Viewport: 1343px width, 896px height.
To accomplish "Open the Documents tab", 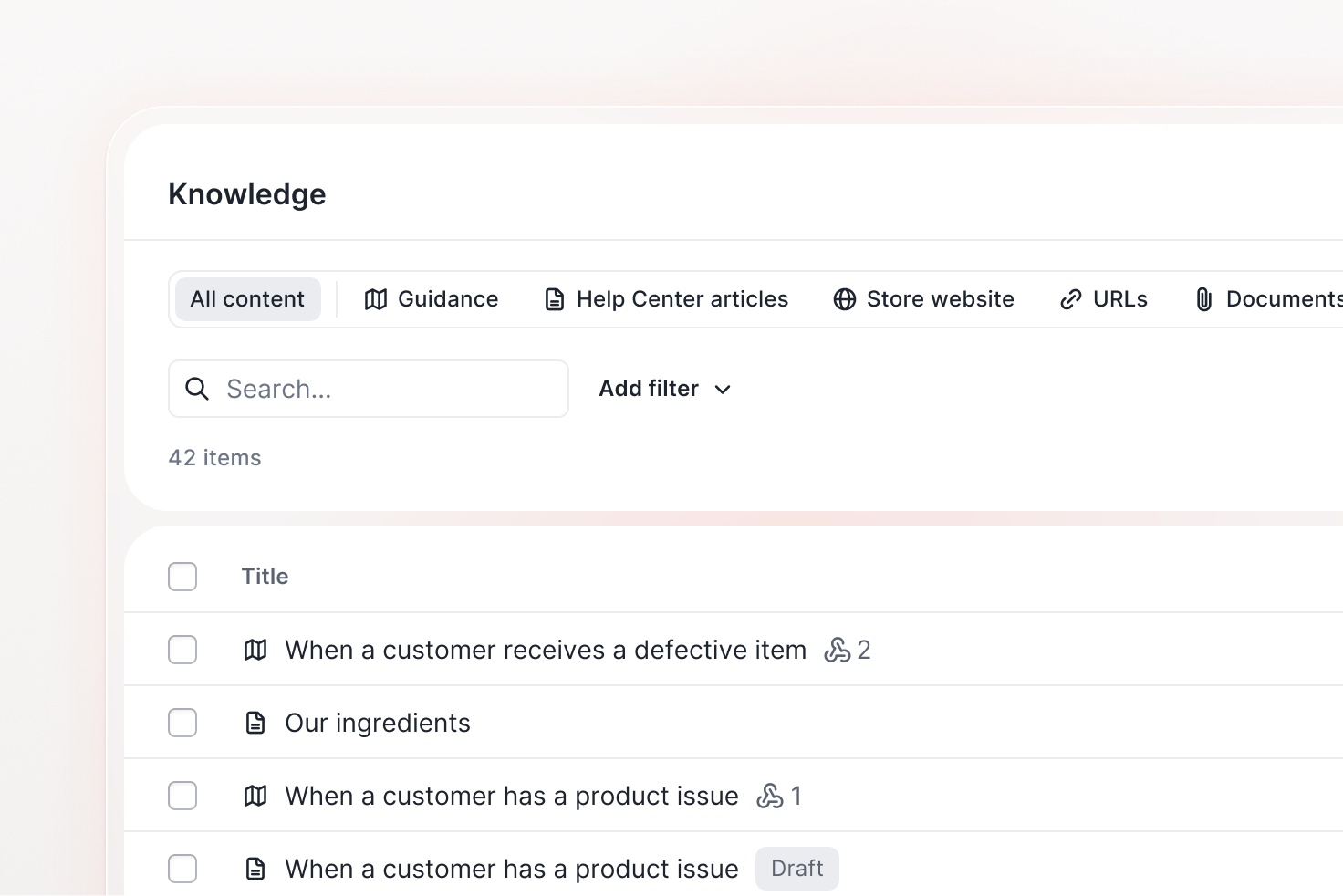I will point(1268,299).
